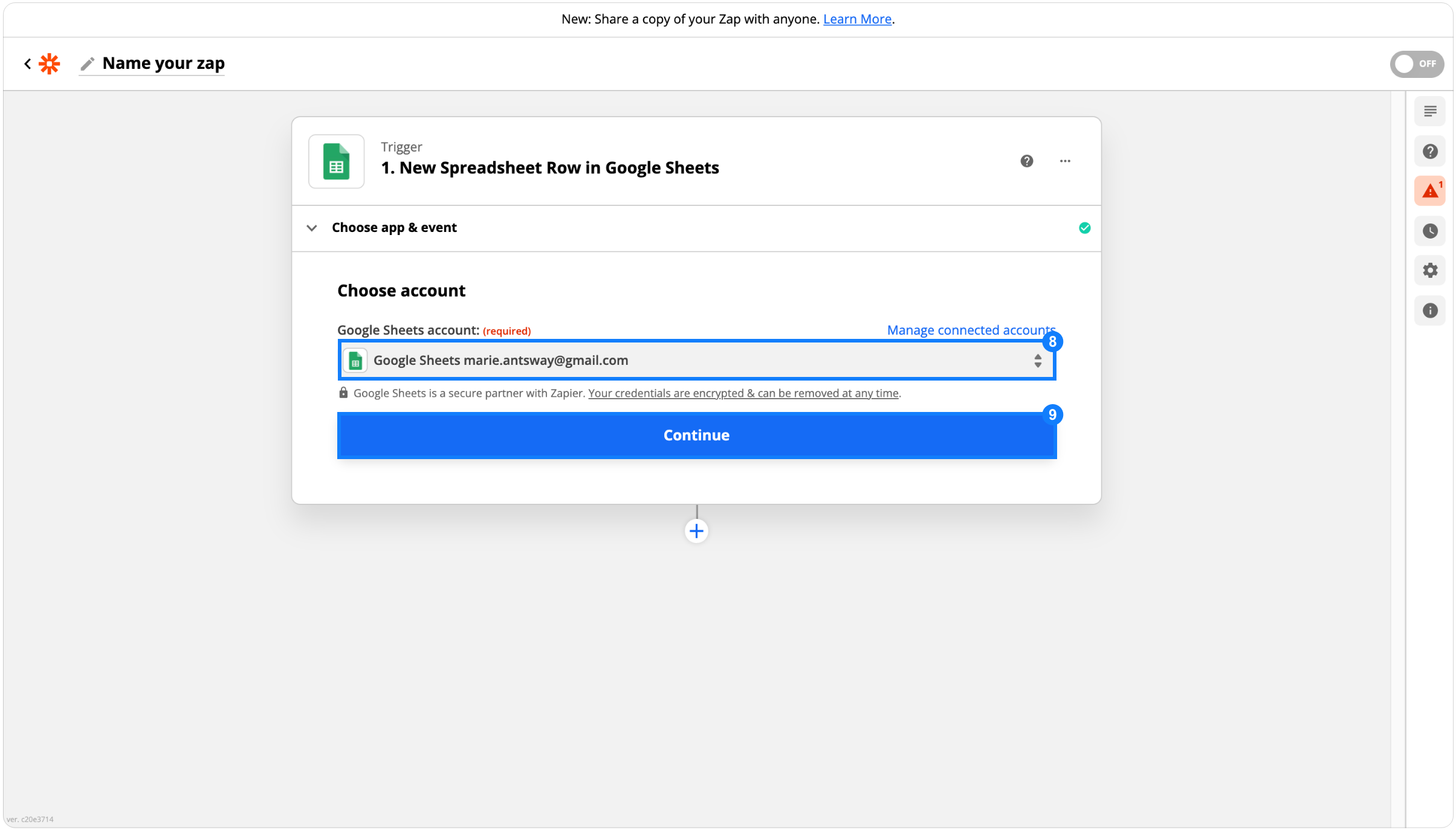Open zap settings gear icon
The image size is (1456, 830).
1430,270
